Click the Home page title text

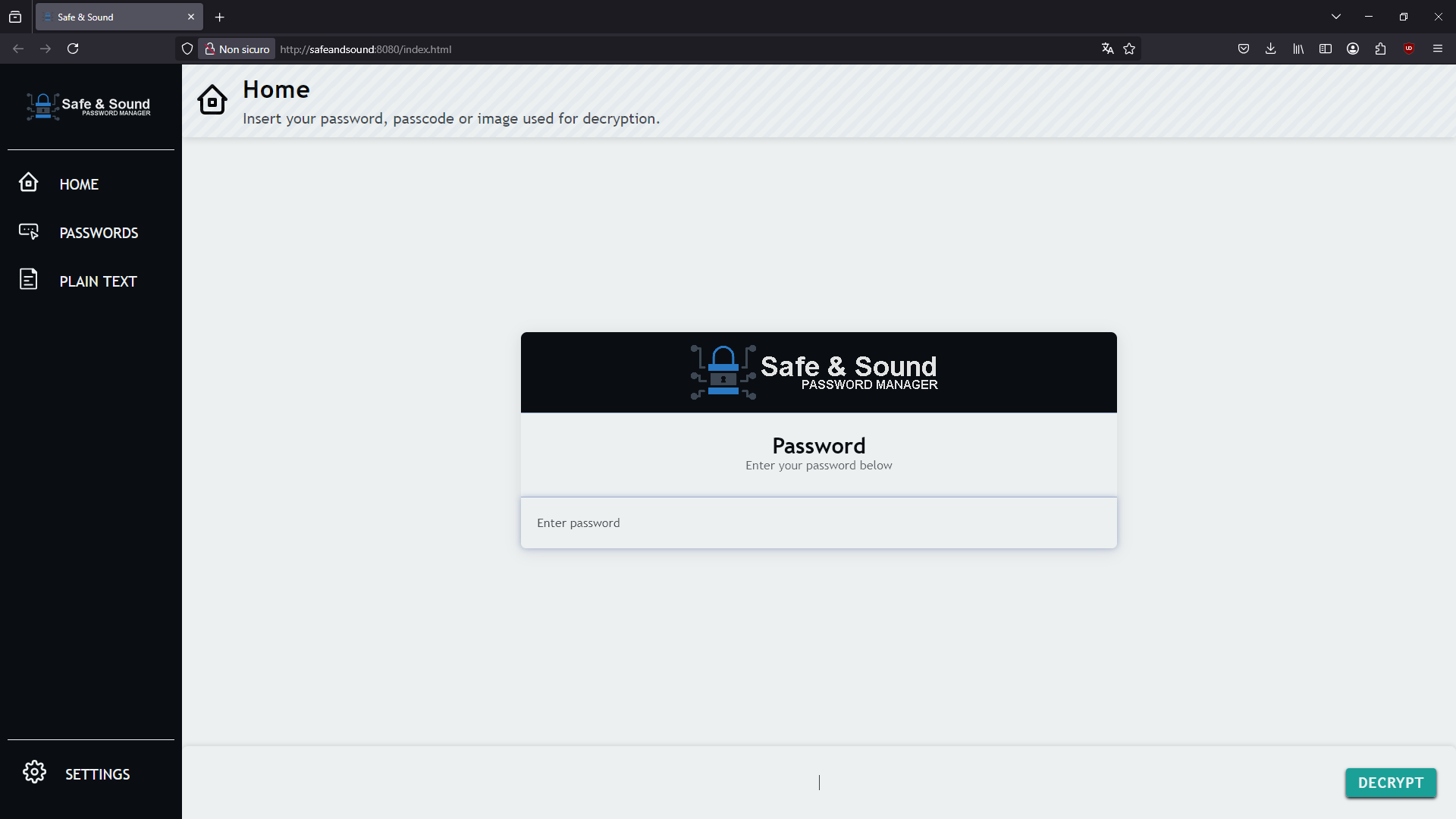(276, 89)
